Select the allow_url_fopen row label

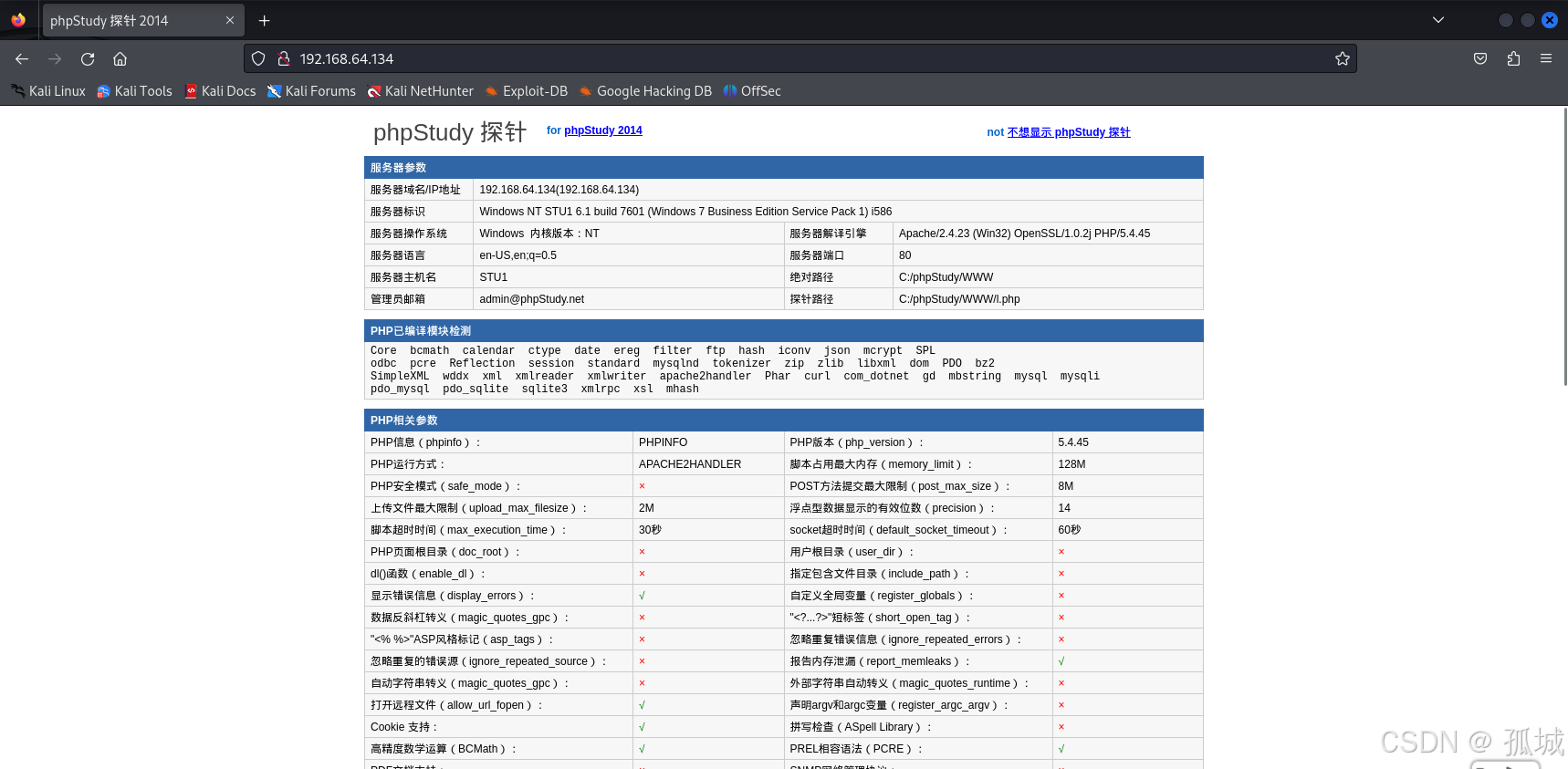point(456,705)
